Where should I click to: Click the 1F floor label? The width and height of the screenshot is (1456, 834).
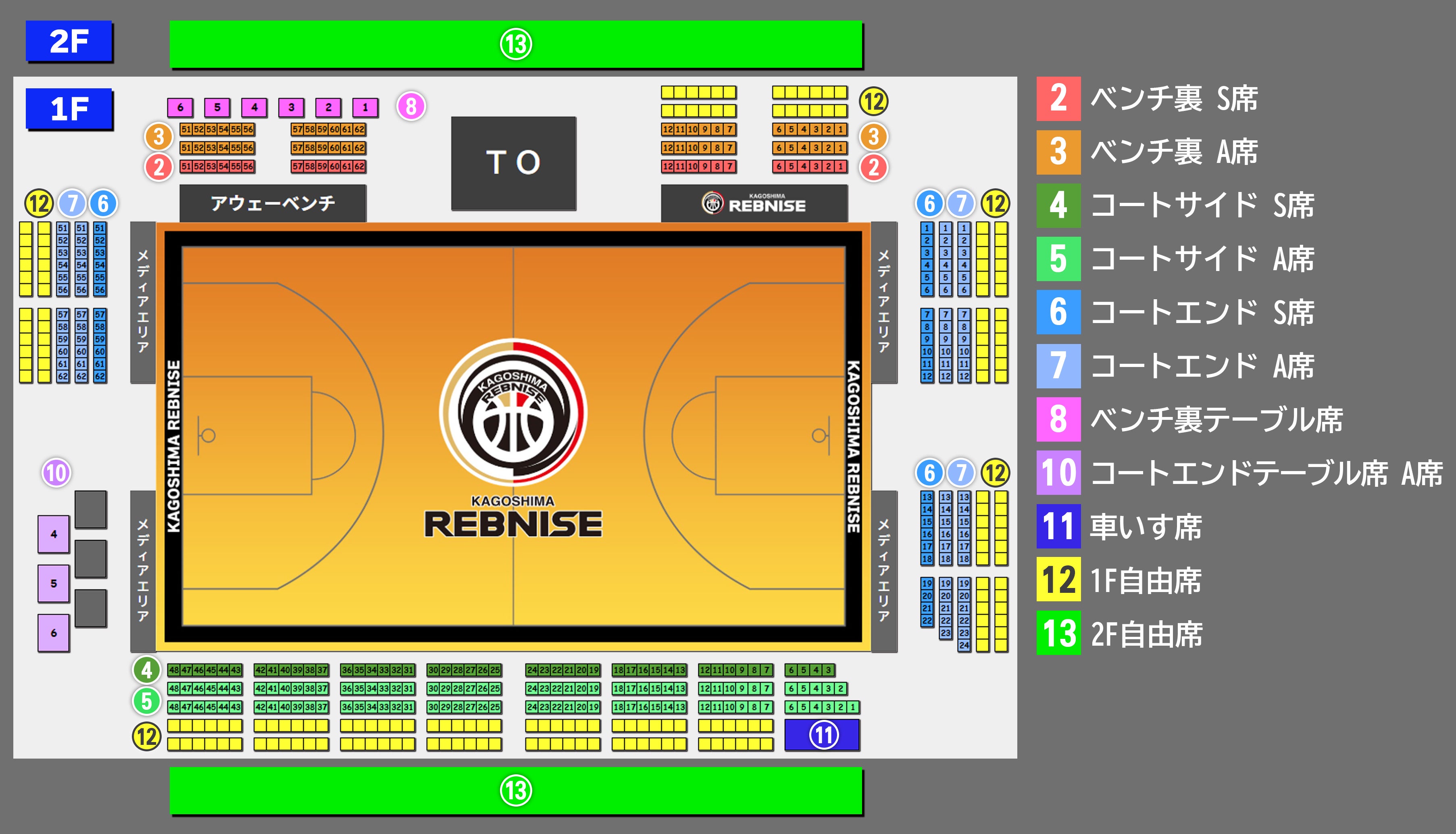click(69, 109)
